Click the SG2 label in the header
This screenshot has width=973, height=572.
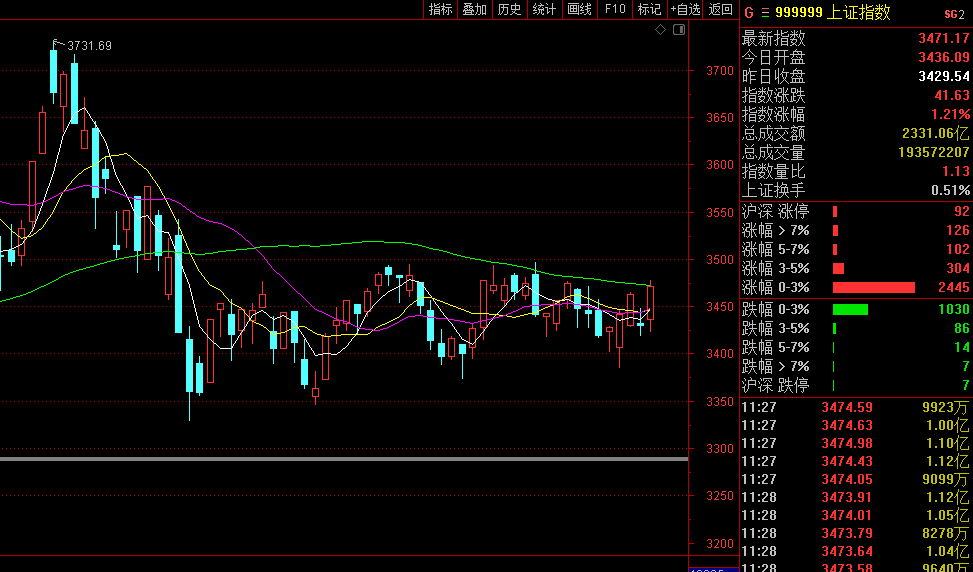click(x=954, y=14)
